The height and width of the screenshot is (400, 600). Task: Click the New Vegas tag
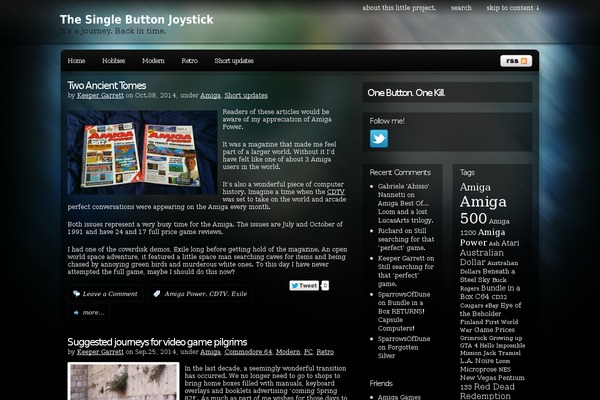tap(478, 378)
